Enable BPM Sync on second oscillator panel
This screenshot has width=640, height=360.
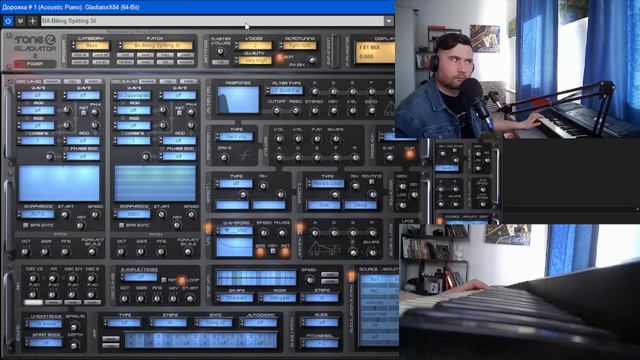121,225
